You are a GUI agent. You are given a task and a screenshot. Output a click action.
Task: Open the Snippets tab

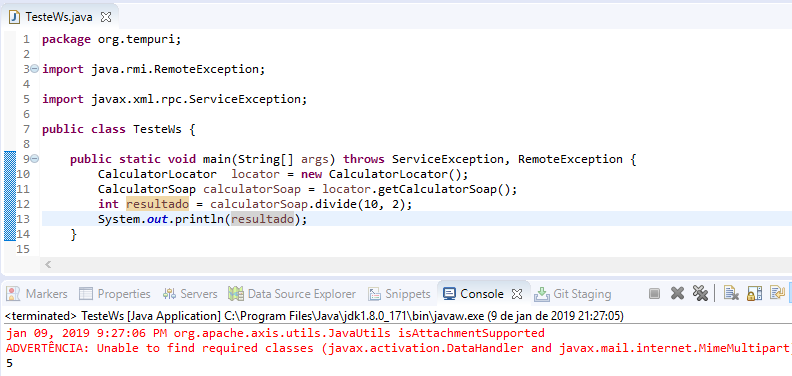coord(399,294)
